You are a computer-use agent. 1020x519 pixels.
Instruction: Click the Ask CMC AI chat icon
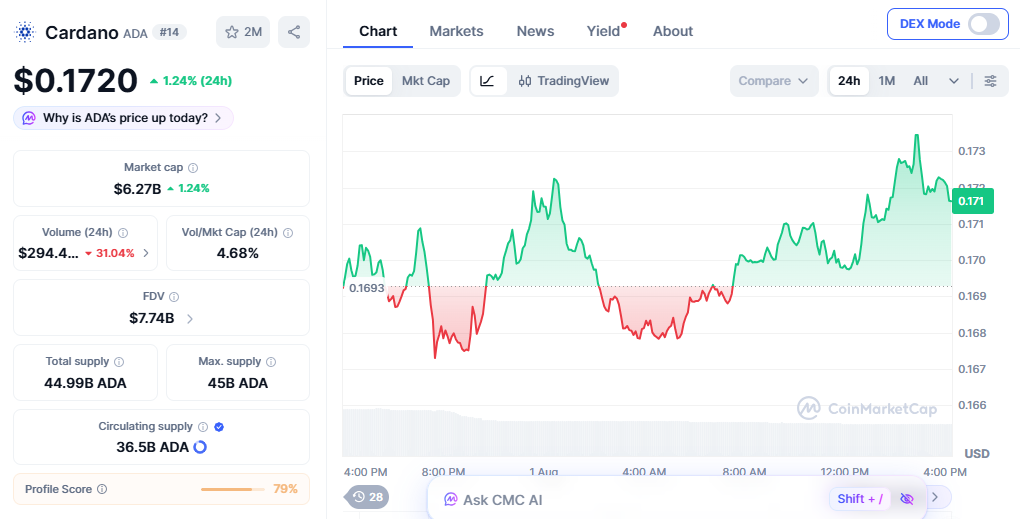point(450,499)
